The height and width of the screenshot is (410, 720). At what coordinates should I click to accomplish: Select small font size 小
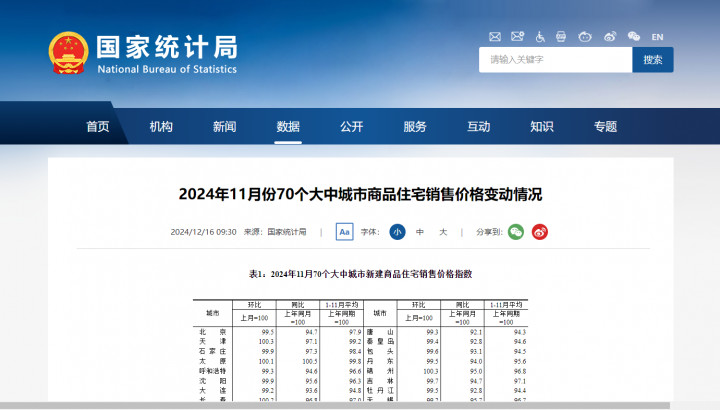[397, 232]
